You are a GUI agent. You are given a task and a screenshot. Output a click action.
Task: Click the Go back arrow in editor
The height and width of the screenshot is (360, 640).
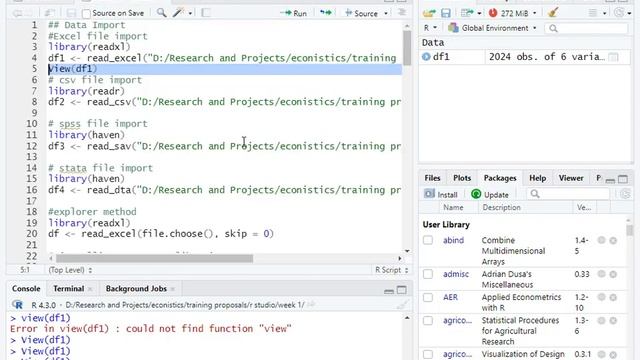(x=17, y=13)
